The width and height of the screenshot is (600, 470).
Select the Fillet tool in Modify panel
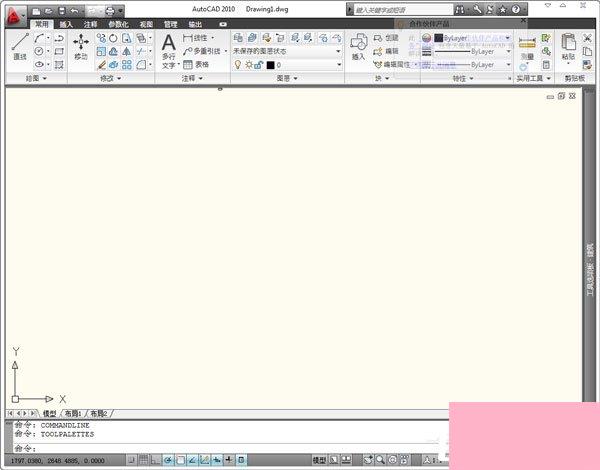[141, 65]
